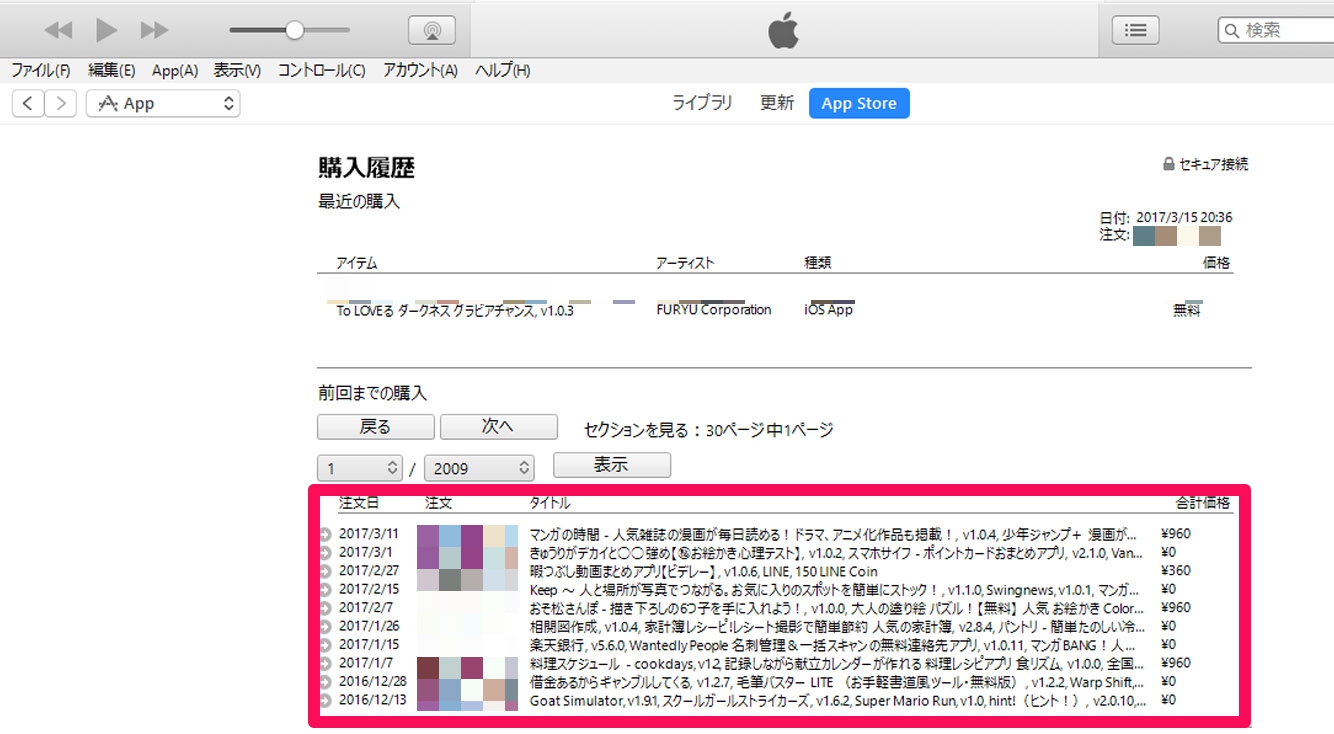Open the month dropdown showing 1
This screenshot has width=1334, height=734.
pos(360,468)
